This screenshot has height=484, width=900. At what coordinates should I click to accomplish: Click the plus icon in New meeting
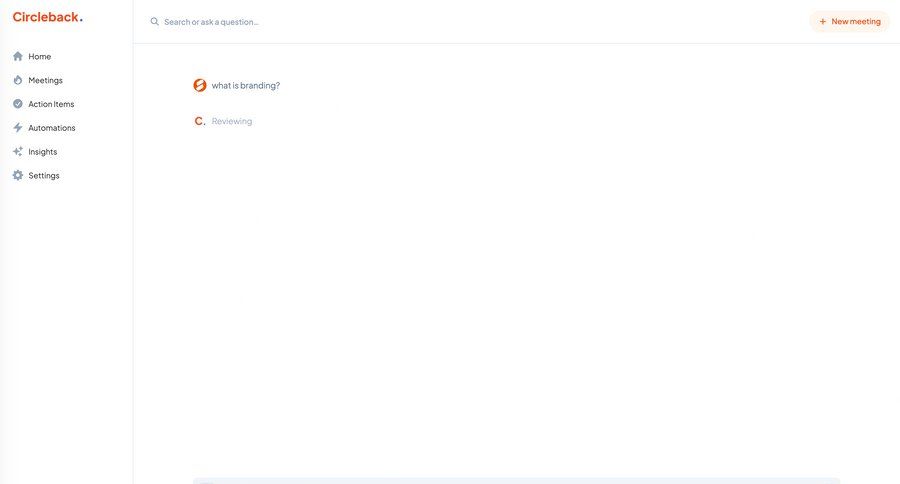823,21
